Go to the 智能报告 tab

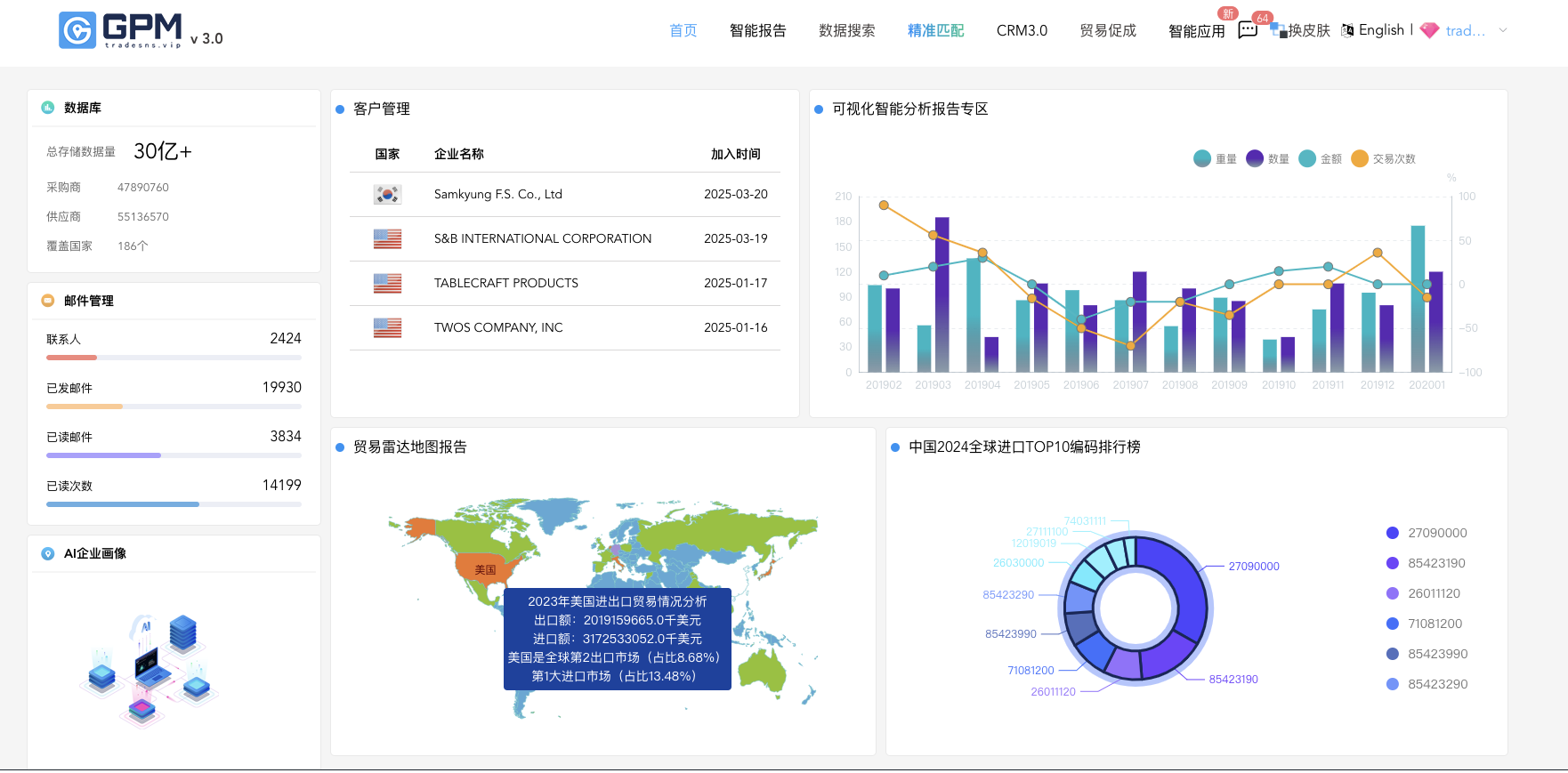757,30
